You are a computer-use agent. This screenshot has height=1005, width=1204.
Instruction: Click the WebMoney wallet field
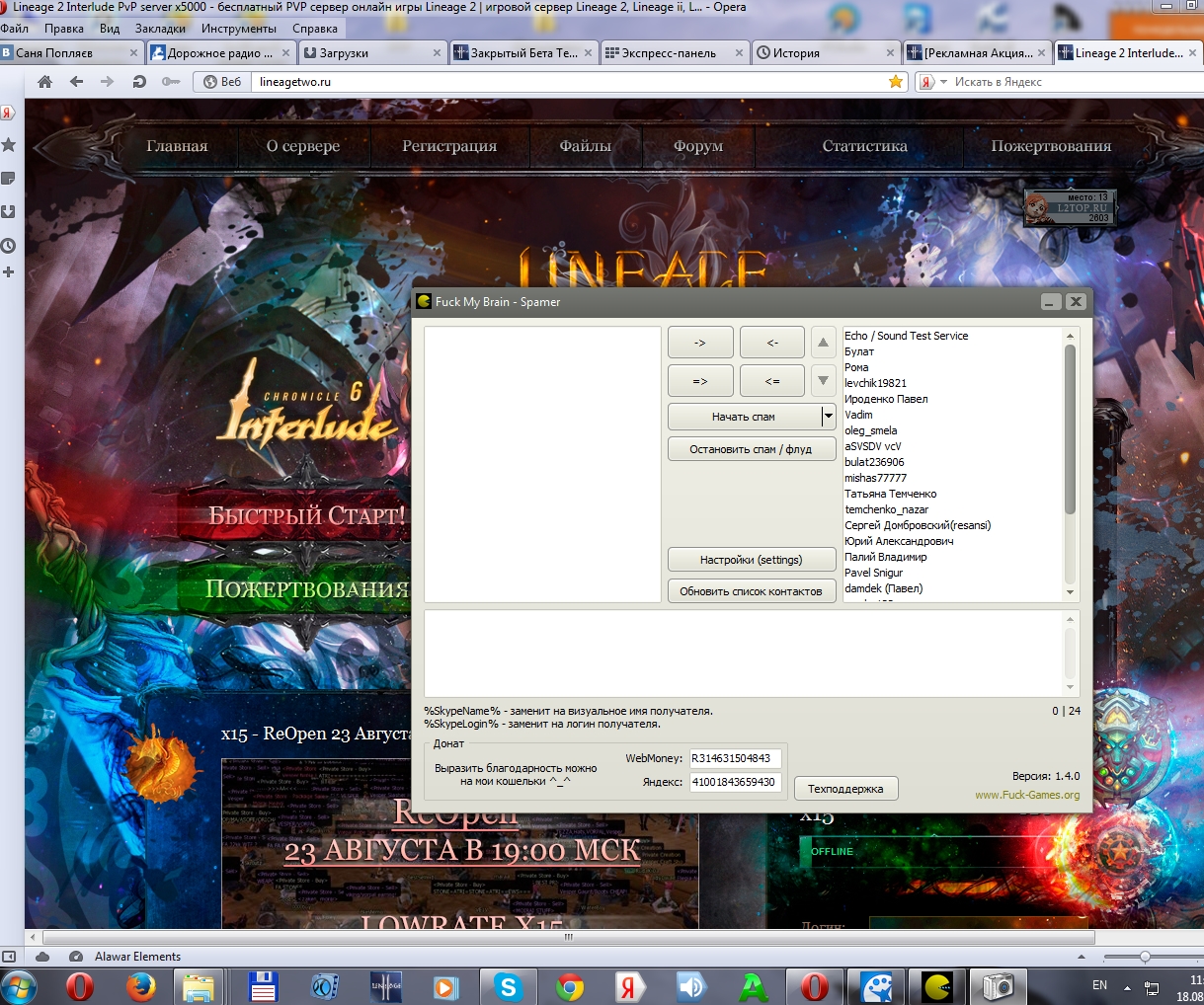[x=735, y=758]
